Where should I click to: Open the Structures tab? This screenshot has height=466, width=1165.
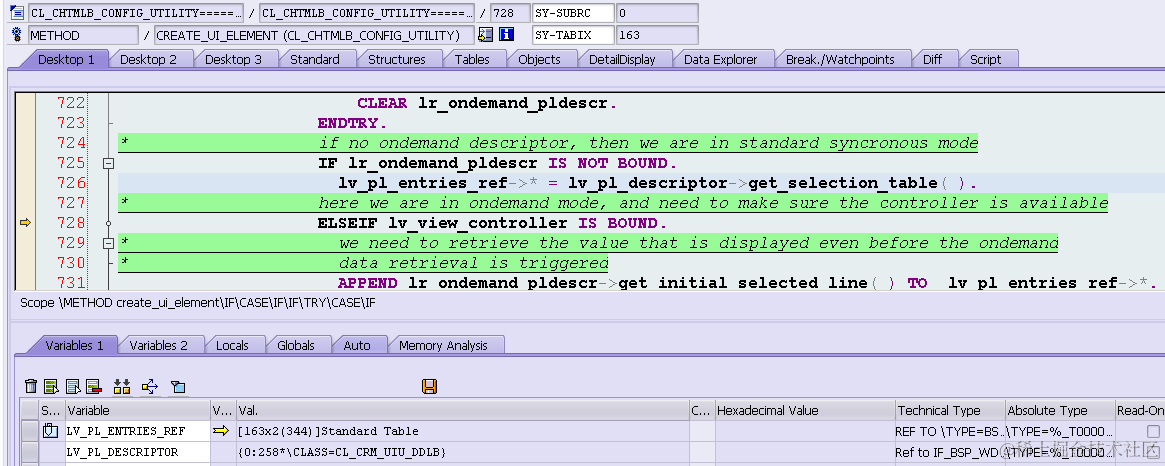coord(397,59)
